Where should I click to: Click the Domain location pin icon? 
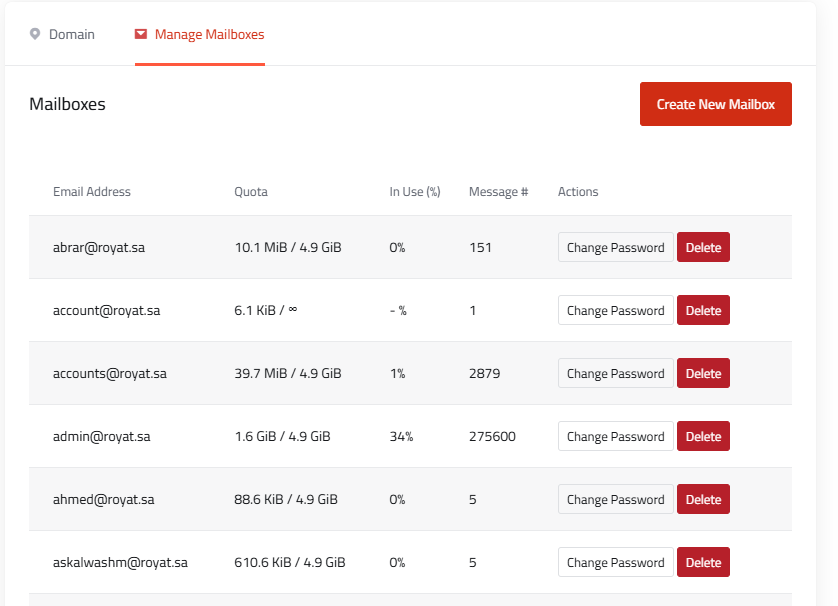click(36, 34)
